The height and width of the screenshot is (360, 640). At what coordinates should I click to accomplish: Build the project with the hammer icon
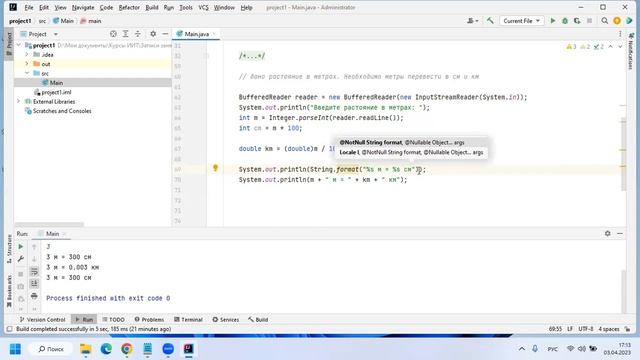point(490,20)
